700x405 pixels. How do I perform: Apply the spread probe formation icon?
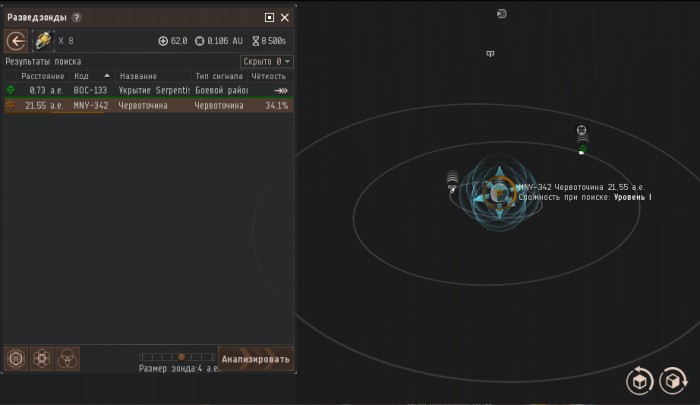click(x=42, y=359)
